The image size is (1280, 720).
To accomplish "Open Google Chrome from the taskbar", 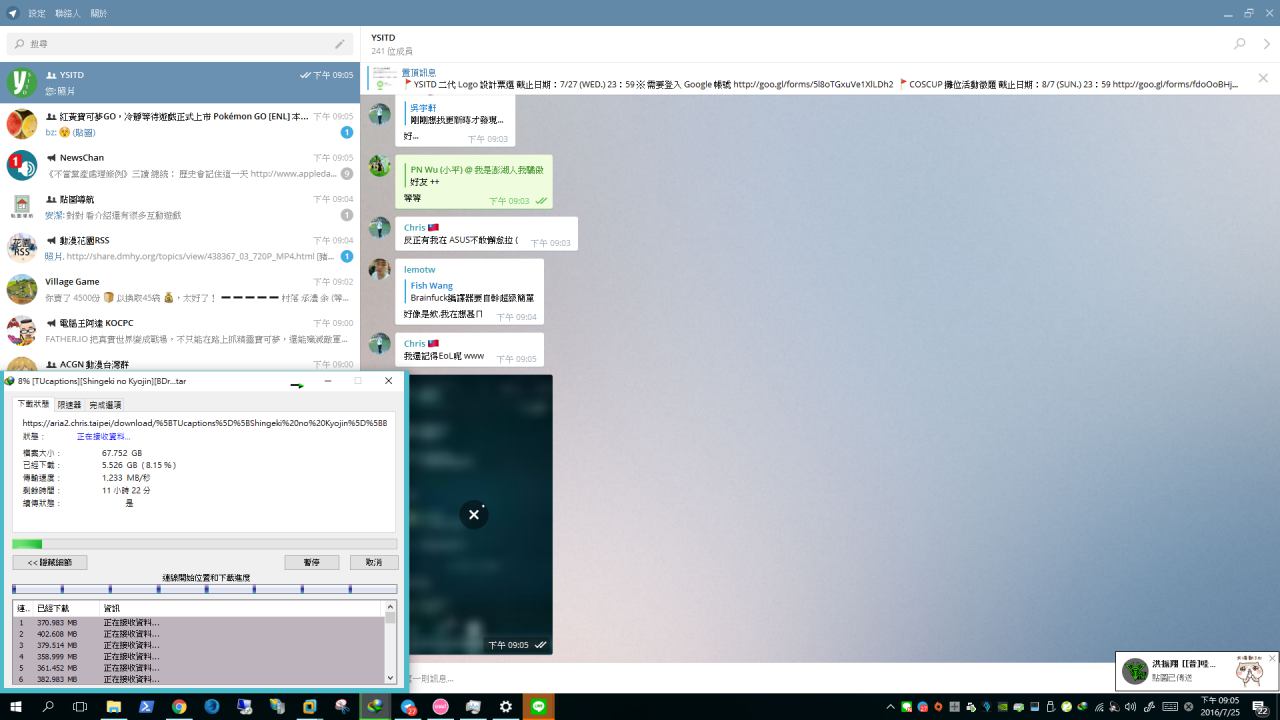I will (x=179, y=707).
